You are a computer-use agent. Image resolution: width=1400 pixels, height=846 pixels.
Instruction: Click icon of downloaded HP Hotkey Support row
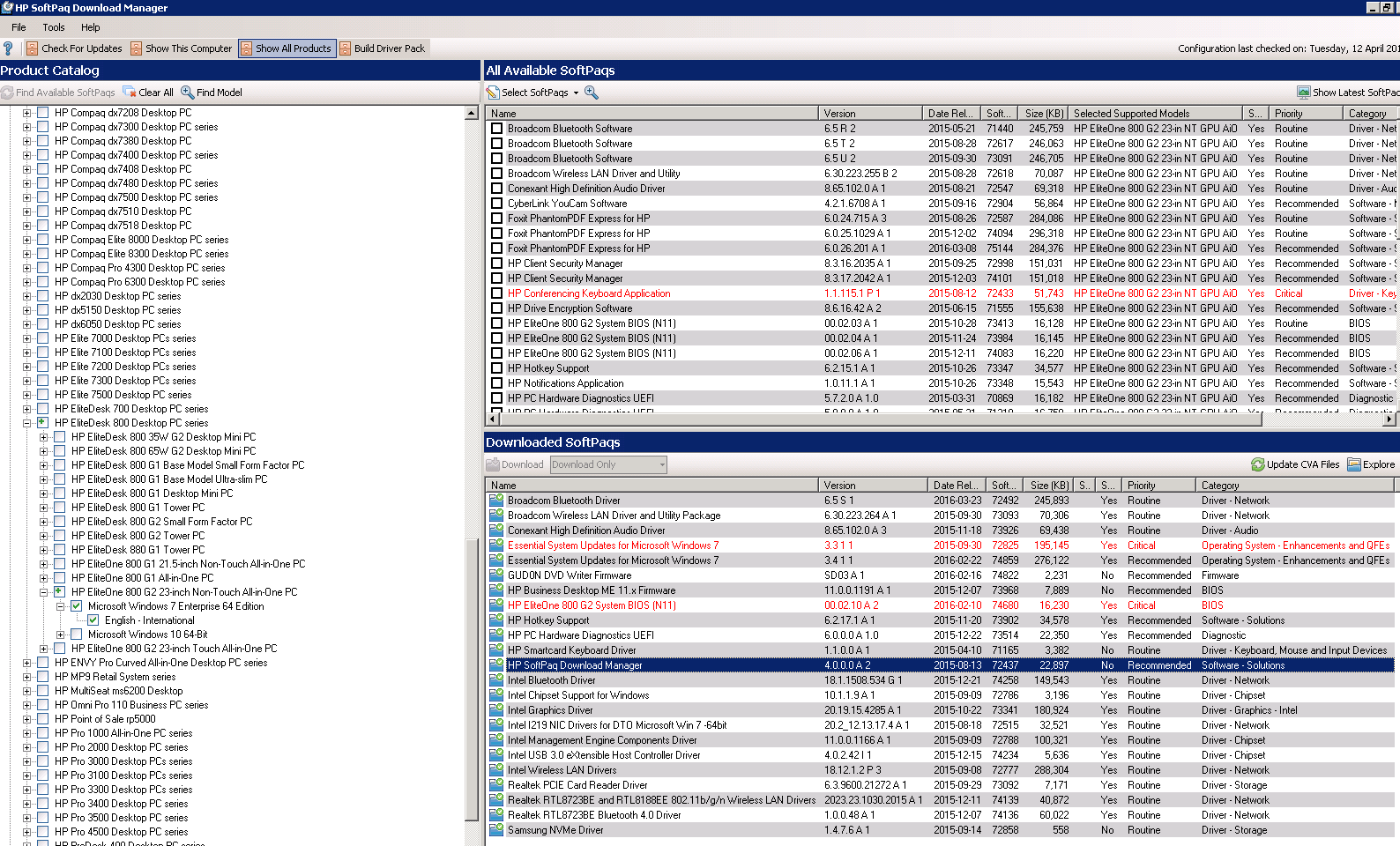(497, 620)
